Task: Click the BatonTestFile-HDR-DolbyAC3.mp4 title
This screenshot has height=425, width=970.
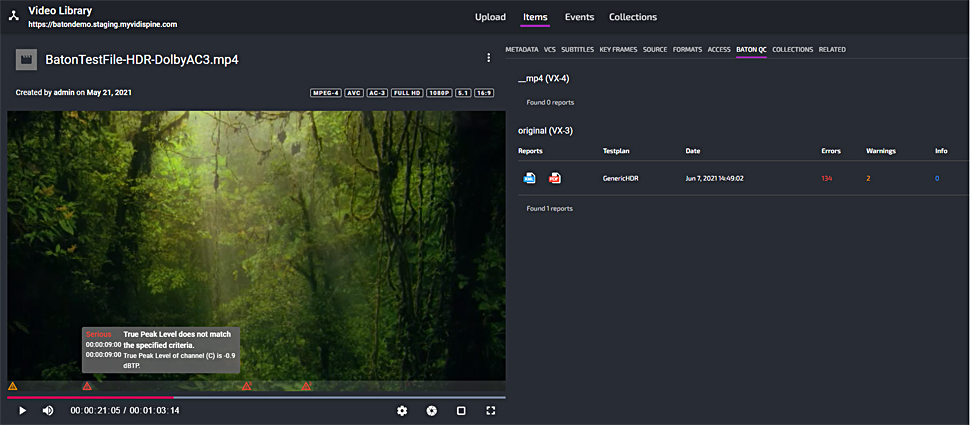Action: 142,59
